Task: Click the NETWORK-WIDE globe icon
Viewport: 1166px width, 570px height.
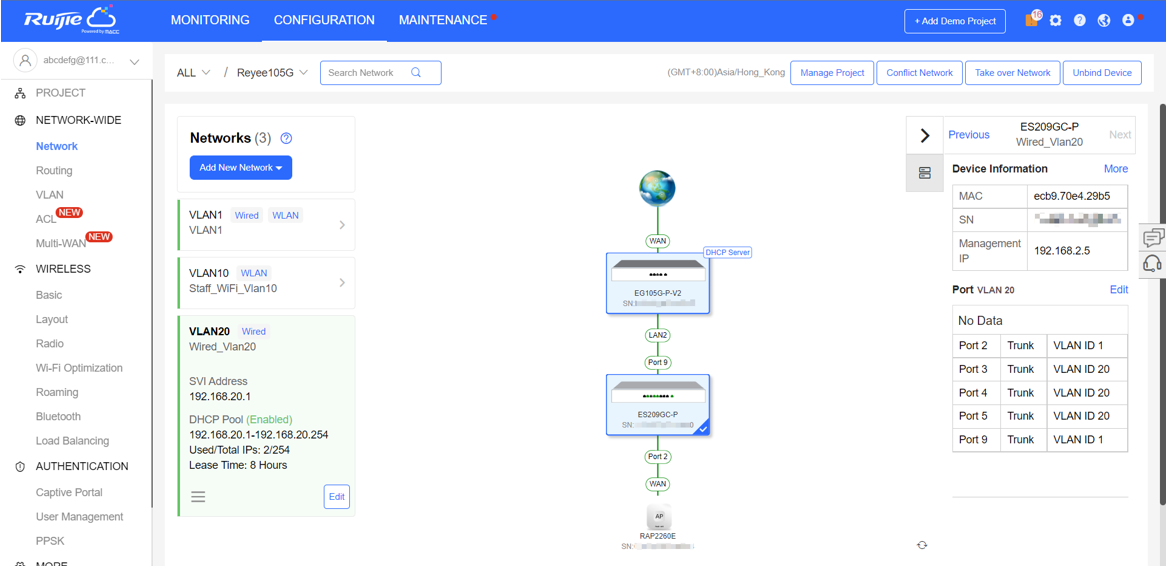Action: (x=21, y=120)
